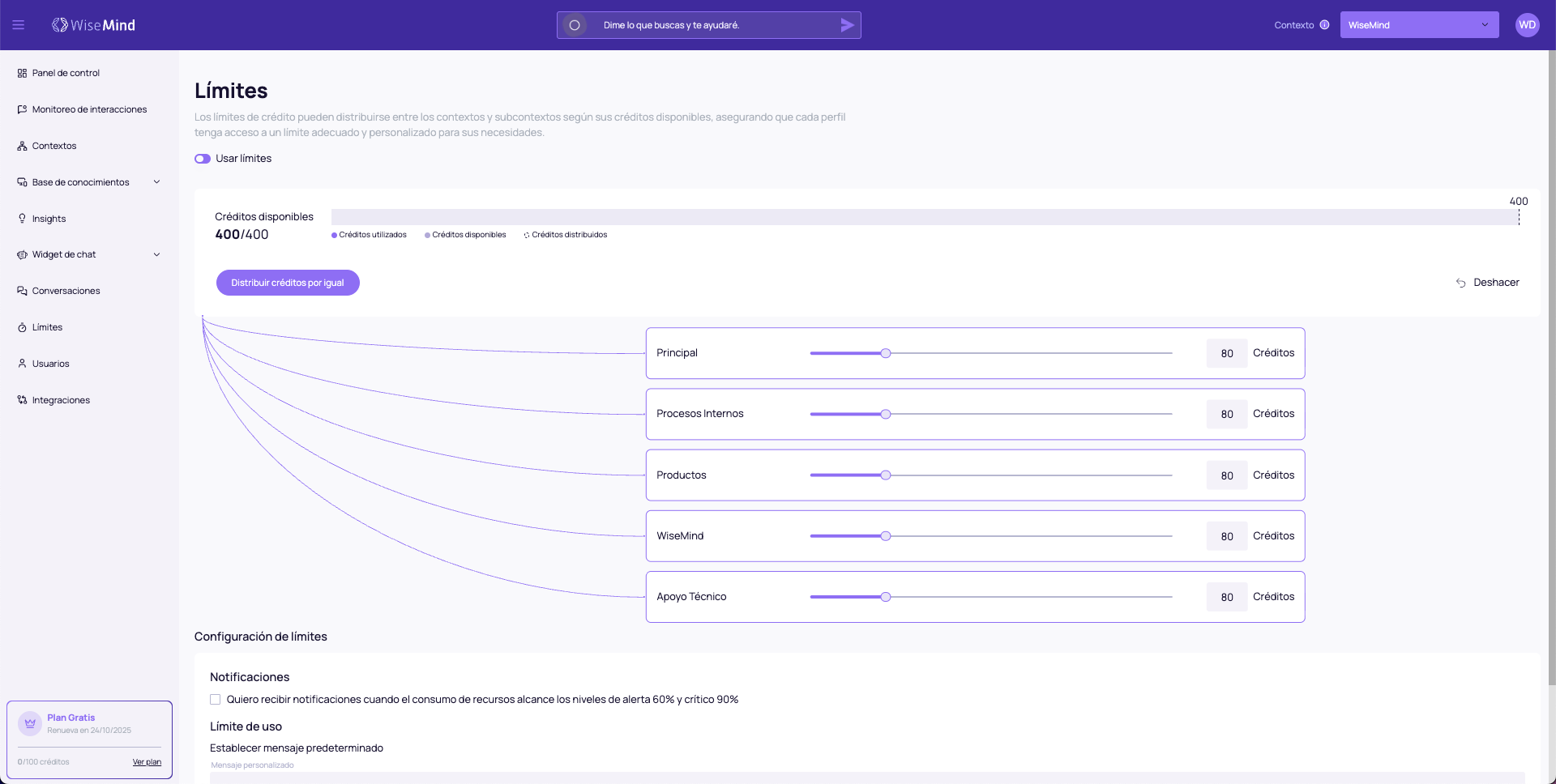Enable notifications checkbox for alert levels
Image resolution: width=1556 pixels, height=784 pixels.
click(x=216, y=700)
